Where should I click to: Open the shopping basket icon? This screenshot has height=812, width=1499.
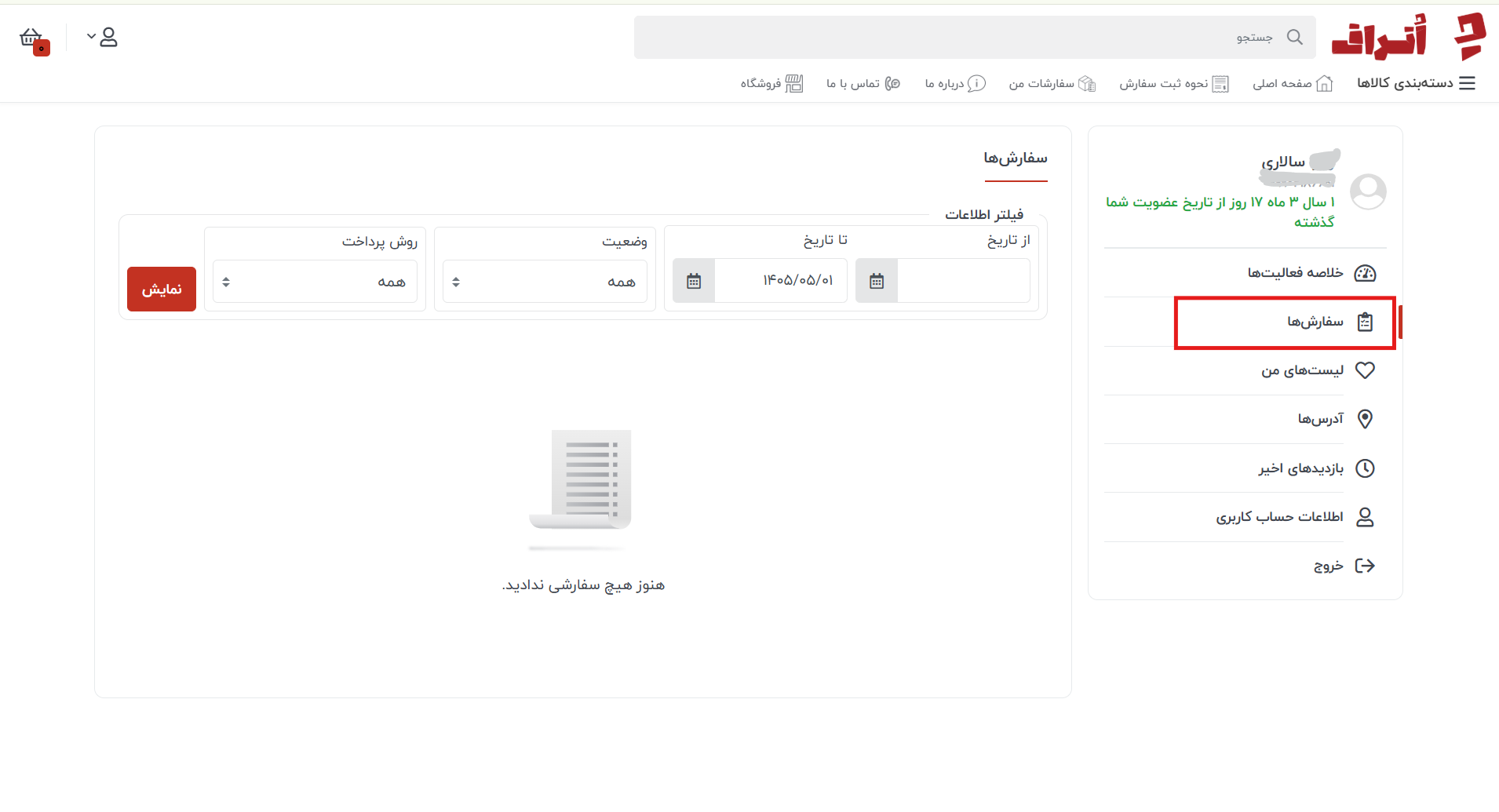click(32, 38)
